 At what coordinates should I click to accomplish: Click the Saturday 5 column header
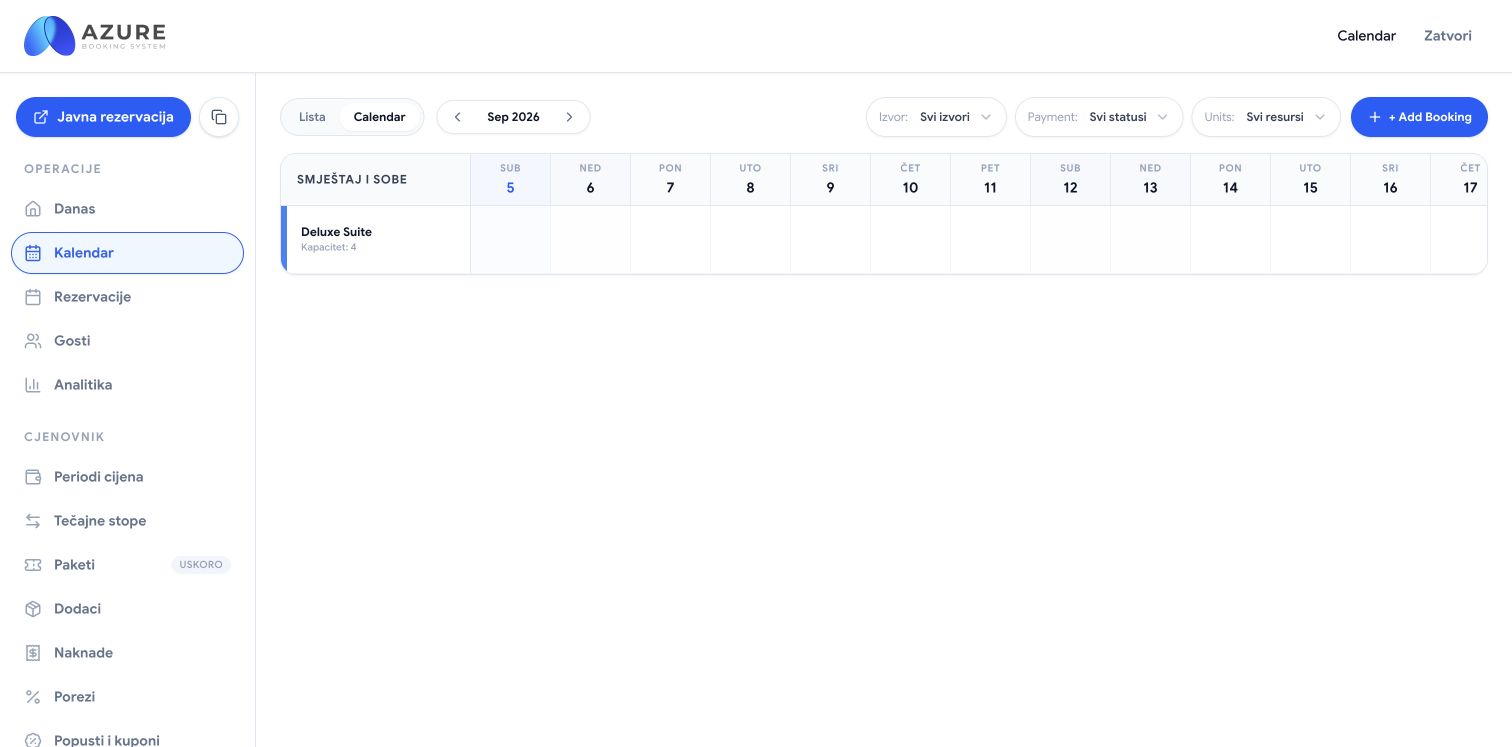(510, 179)
